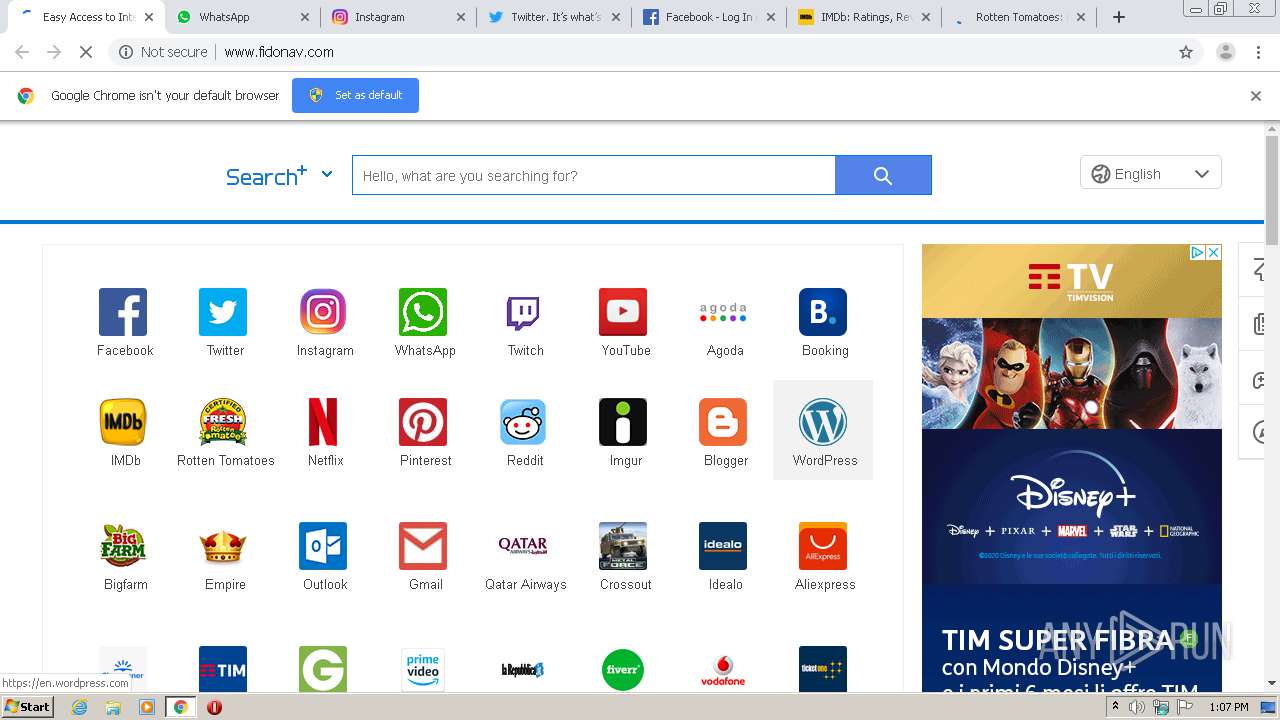The height and width of the screenshot is (720, 1280).
Task: Open the Netflix shortcut icon
Action: [x=323, y=422]
